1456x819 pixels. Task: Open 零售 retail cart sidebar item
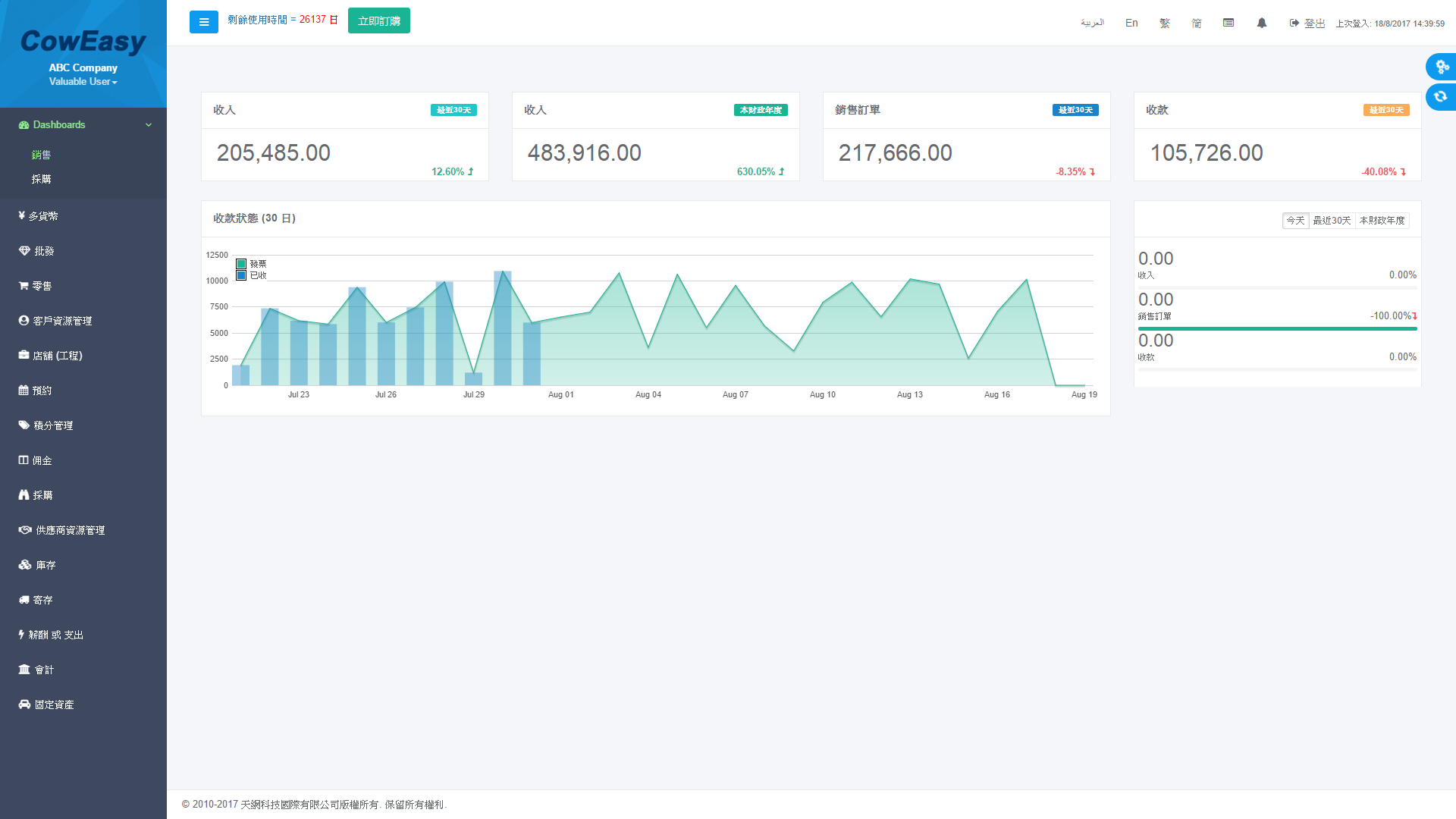42,286
